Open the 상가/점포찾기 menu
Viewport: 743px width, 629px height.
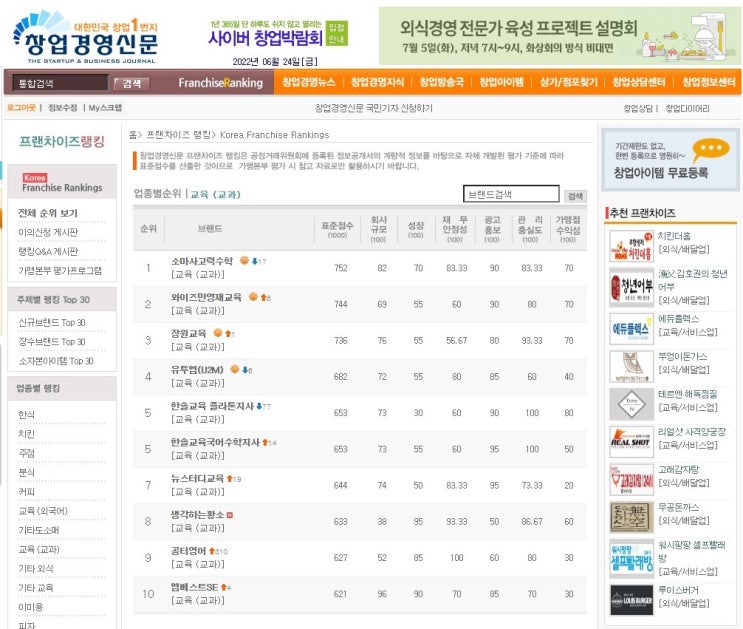point(568,82)
